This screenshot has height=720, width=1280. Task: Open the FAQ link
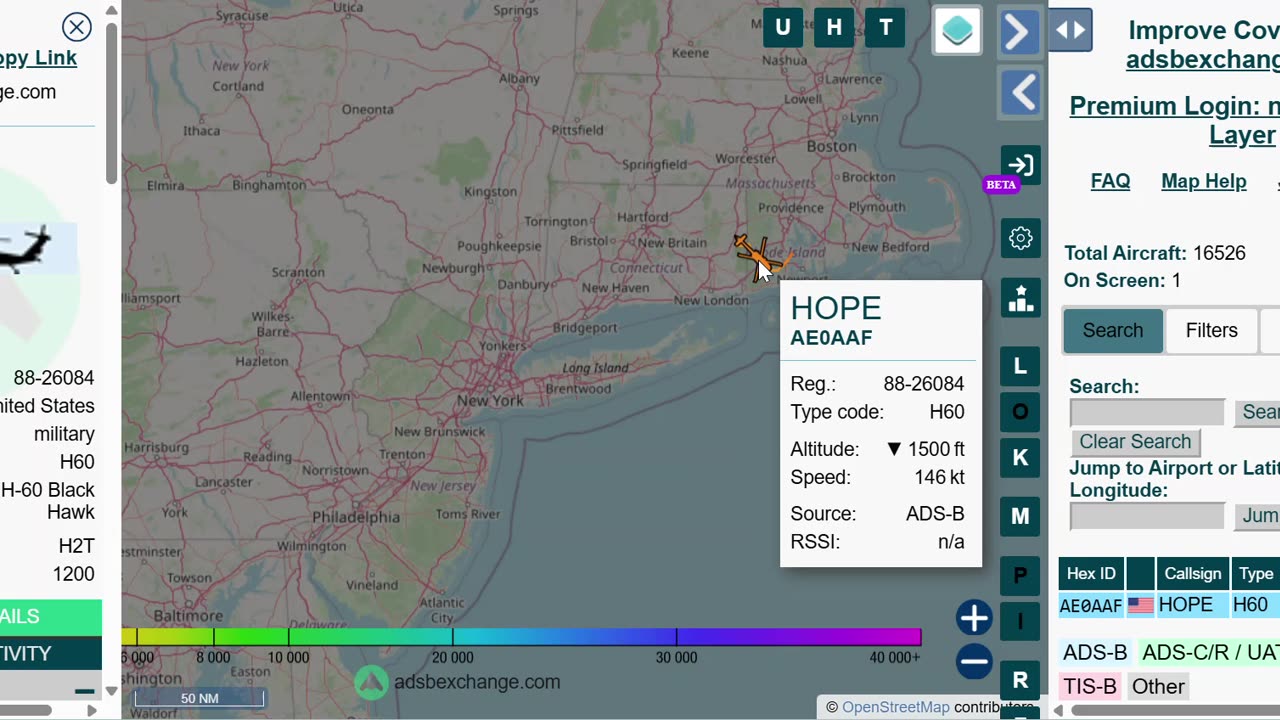point(1110,181)
